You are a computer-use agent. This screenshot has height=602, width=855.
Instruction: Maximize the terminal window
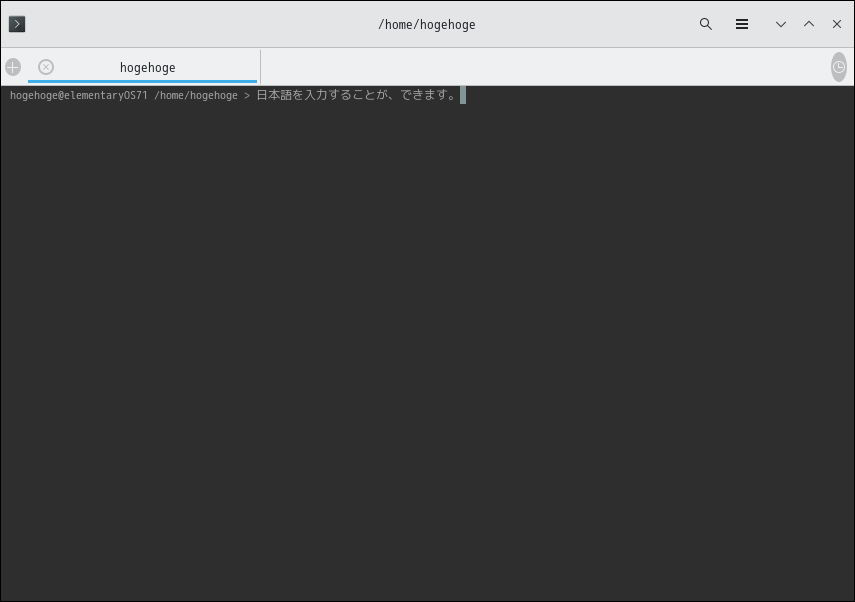pos(809,24)
